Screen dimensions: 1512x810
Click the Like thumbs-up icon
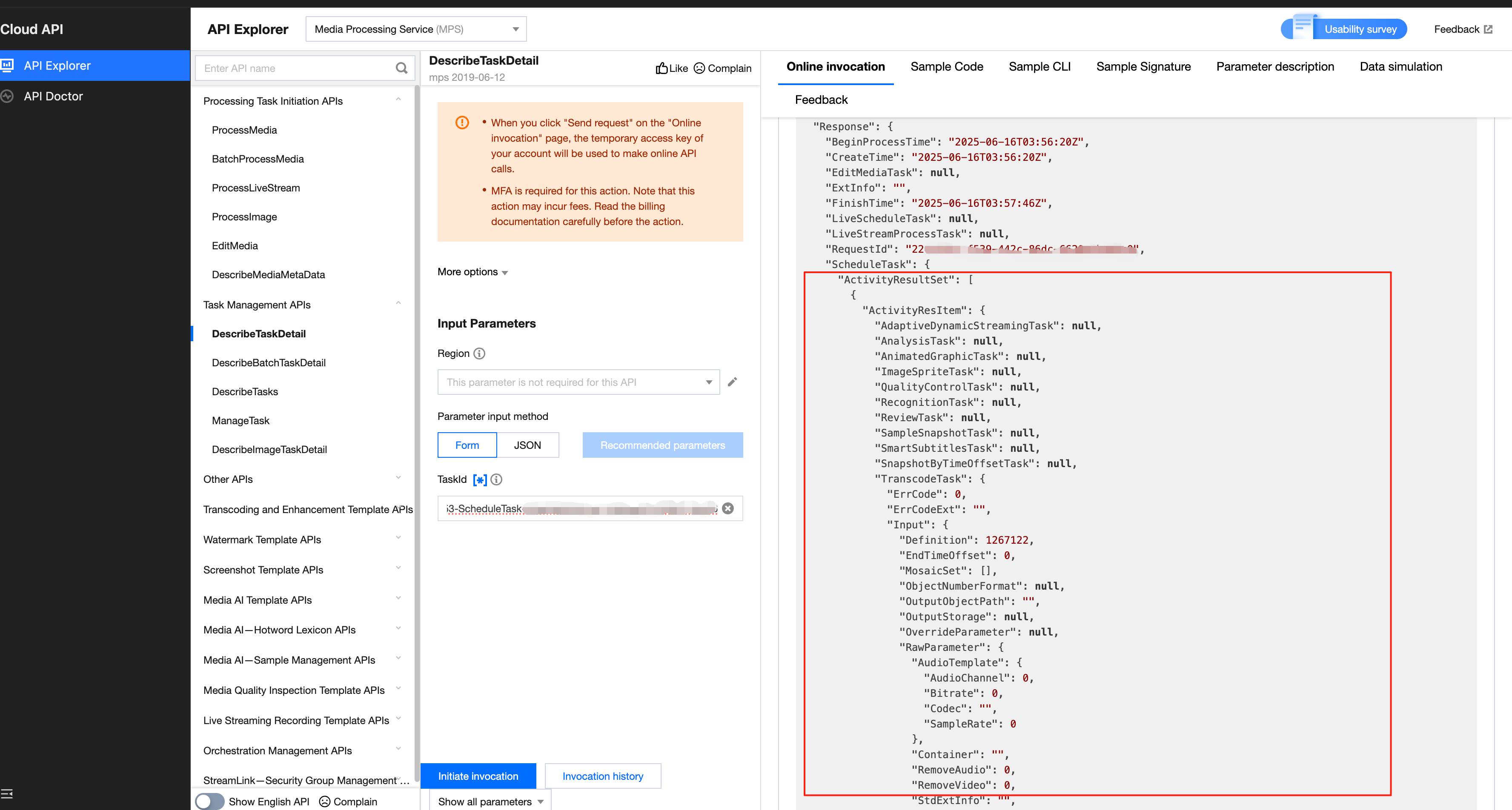tap(661, 68)
